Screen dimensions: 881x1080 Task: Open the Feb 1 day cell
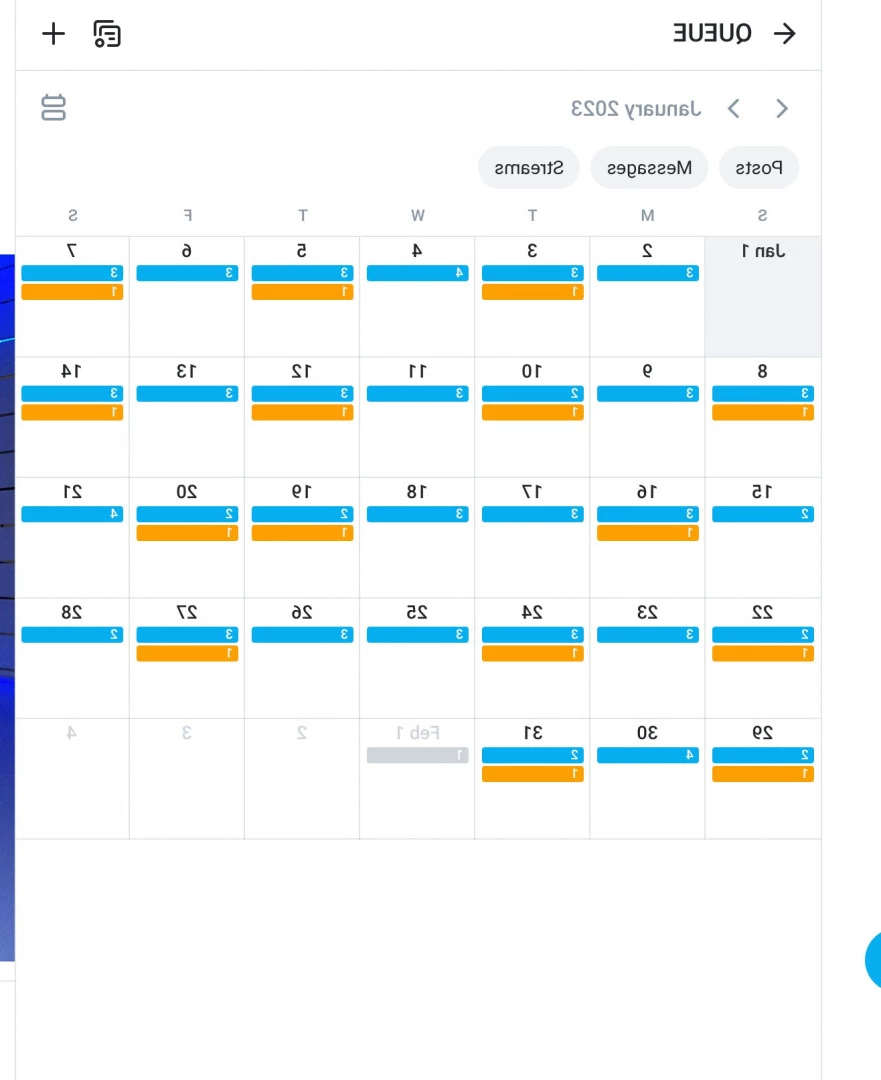point(417,778)
